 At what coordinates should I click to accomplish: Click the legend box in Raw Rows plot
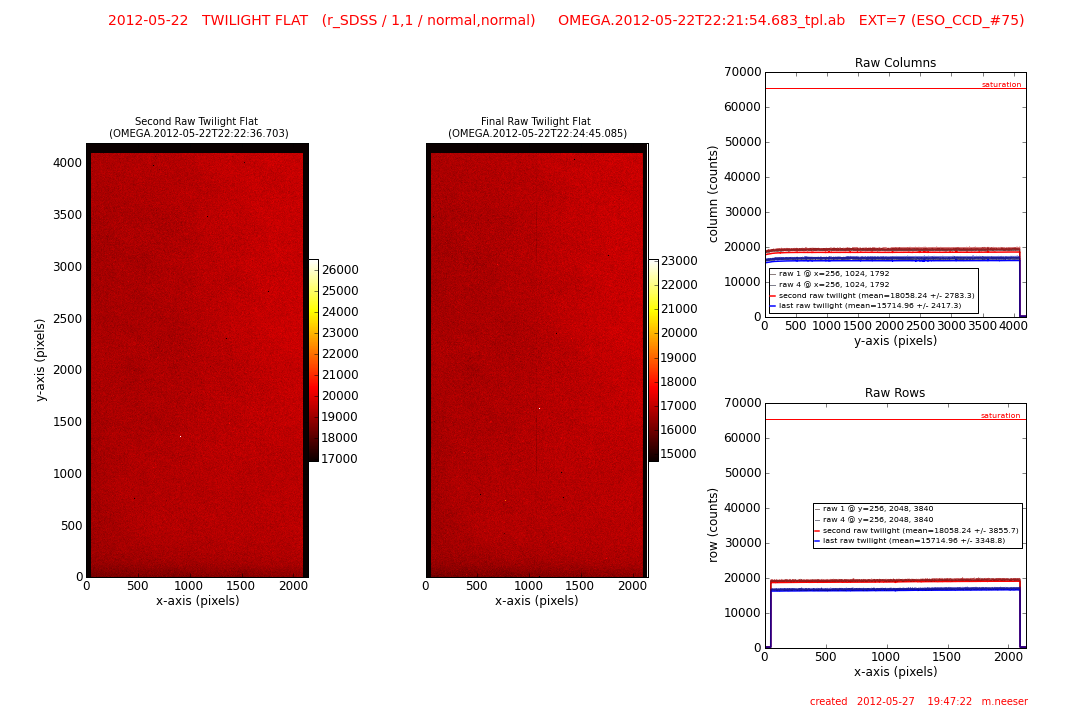point(917,525)
